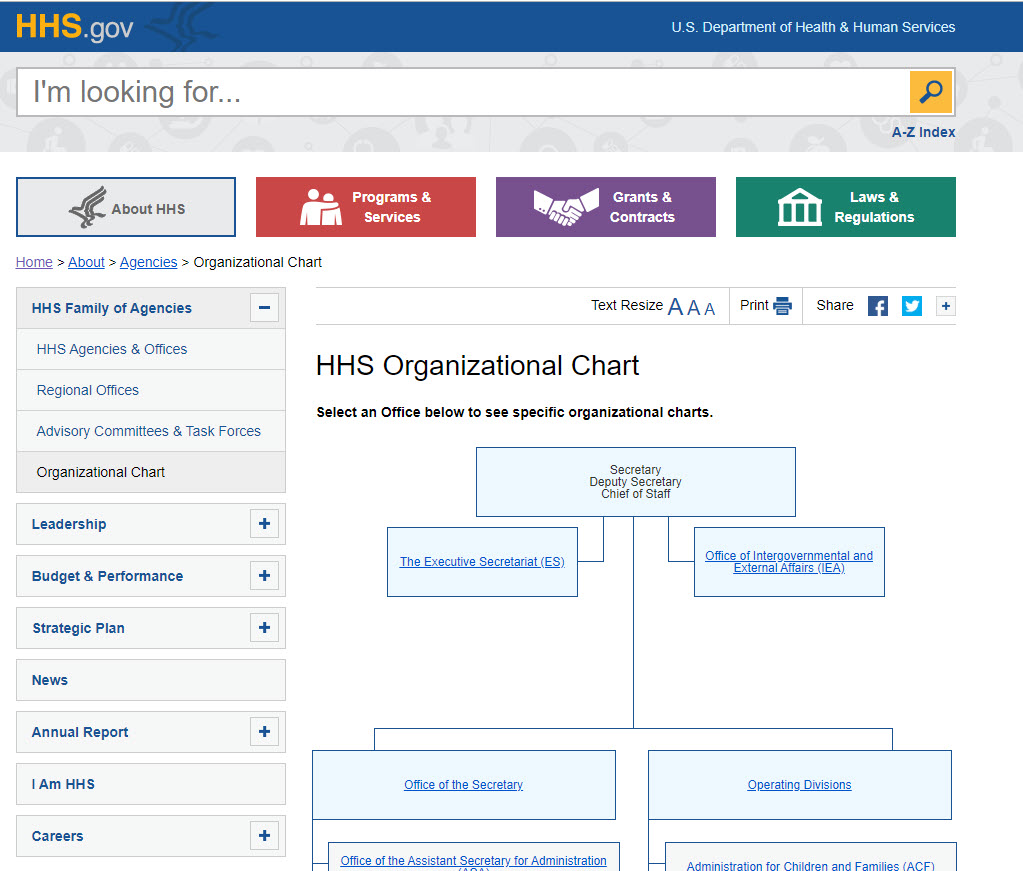Expand the Budget & Performance section
Viewport: 1023px width, 871px height.
(264, 576)
